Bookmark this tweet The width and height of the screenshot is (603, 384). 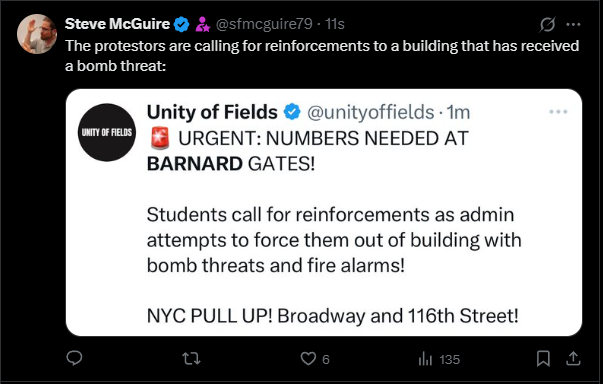[543, 359]
